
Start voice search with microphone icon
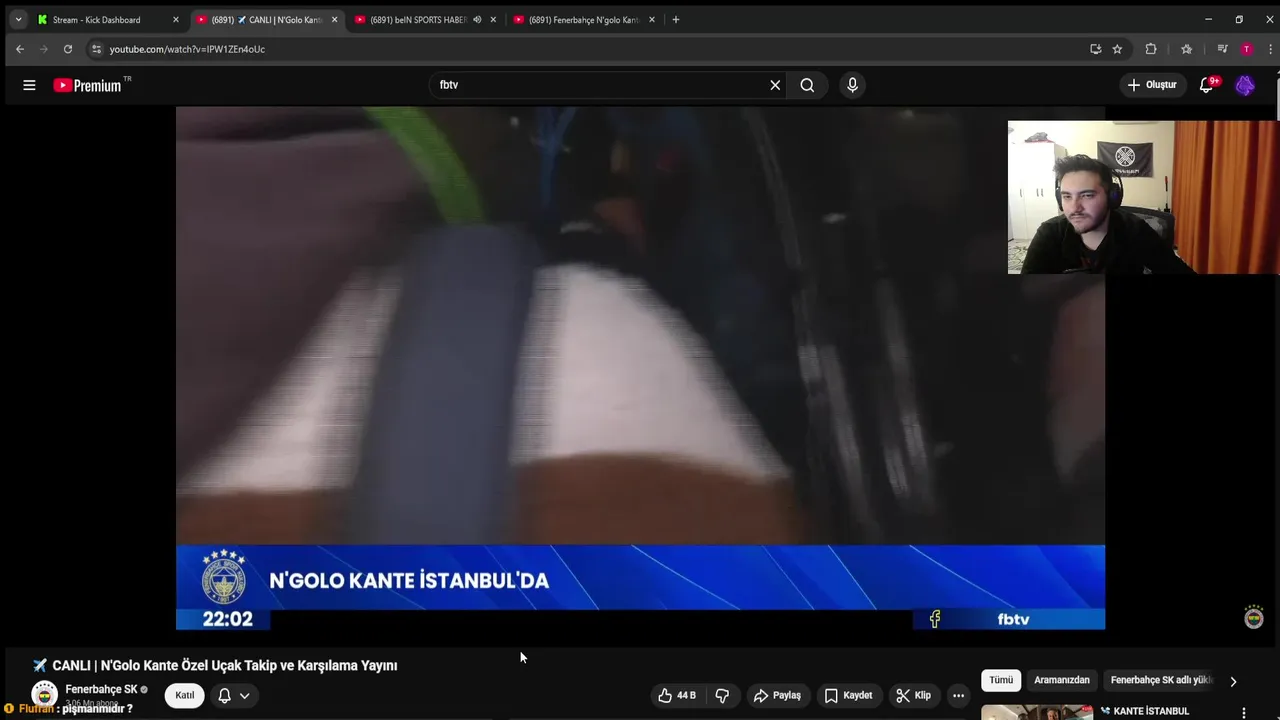pyautogui.click(x=852, y=85)
